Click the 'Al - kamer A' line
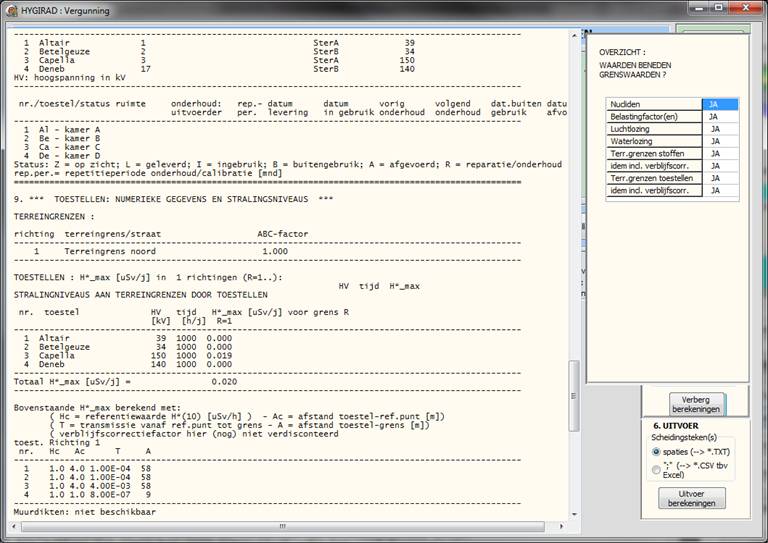 [61, 130]
